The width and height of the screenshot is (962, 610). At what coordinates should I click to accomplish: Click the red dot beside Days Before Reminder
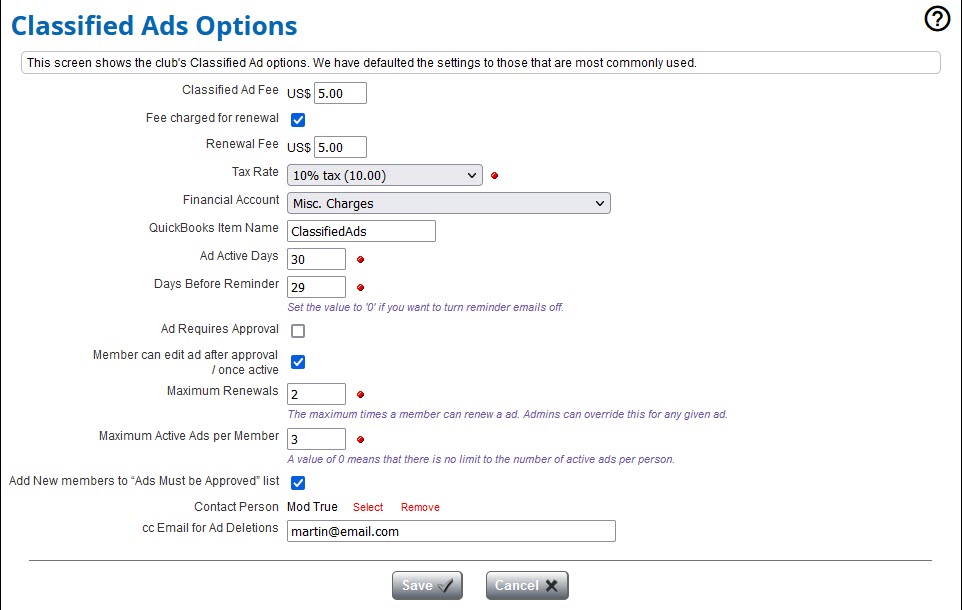[x=360, y=288]
